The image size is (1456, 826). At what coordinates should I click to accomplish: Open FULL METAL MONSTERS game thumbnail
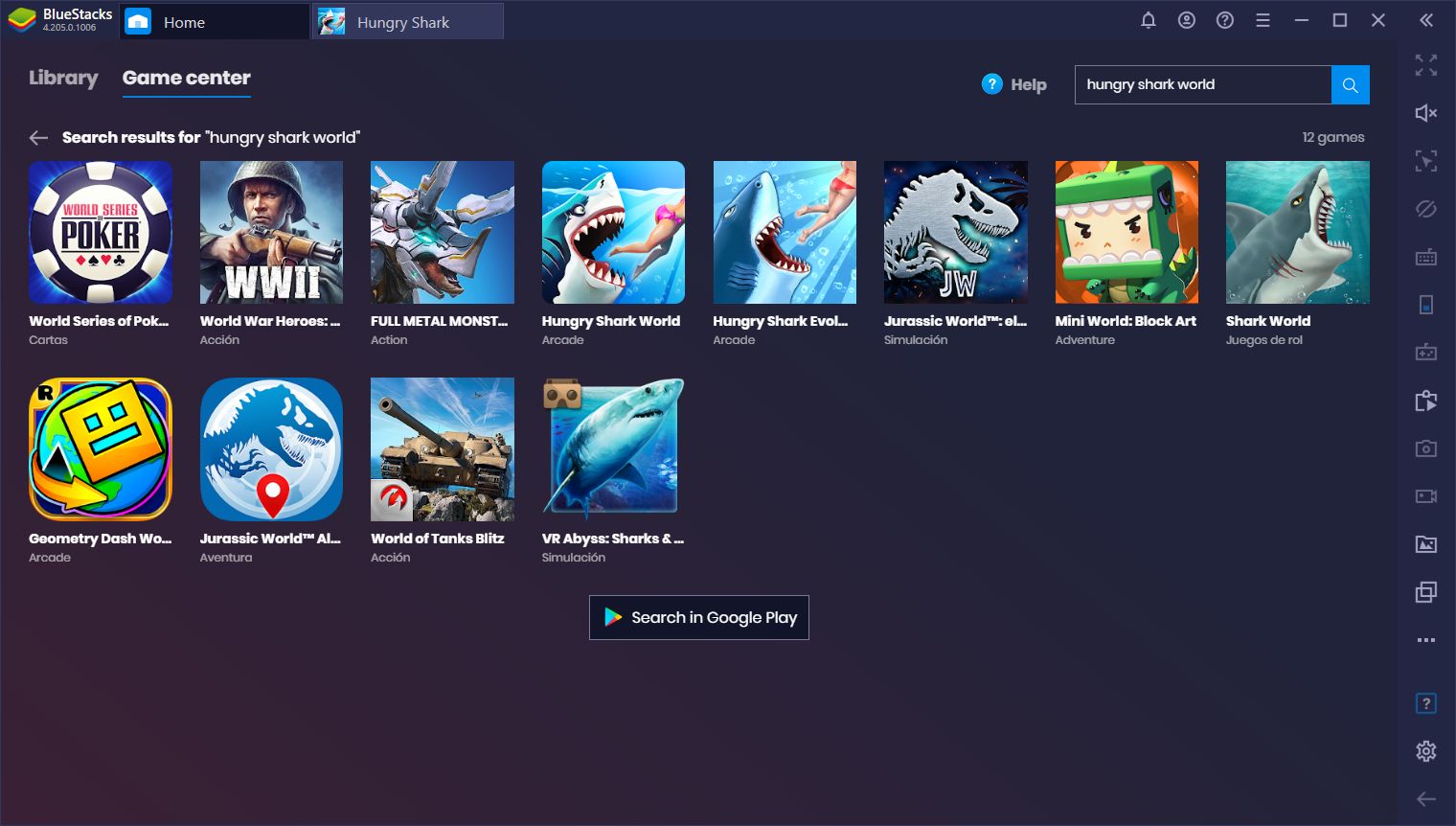tap(443, 232)
